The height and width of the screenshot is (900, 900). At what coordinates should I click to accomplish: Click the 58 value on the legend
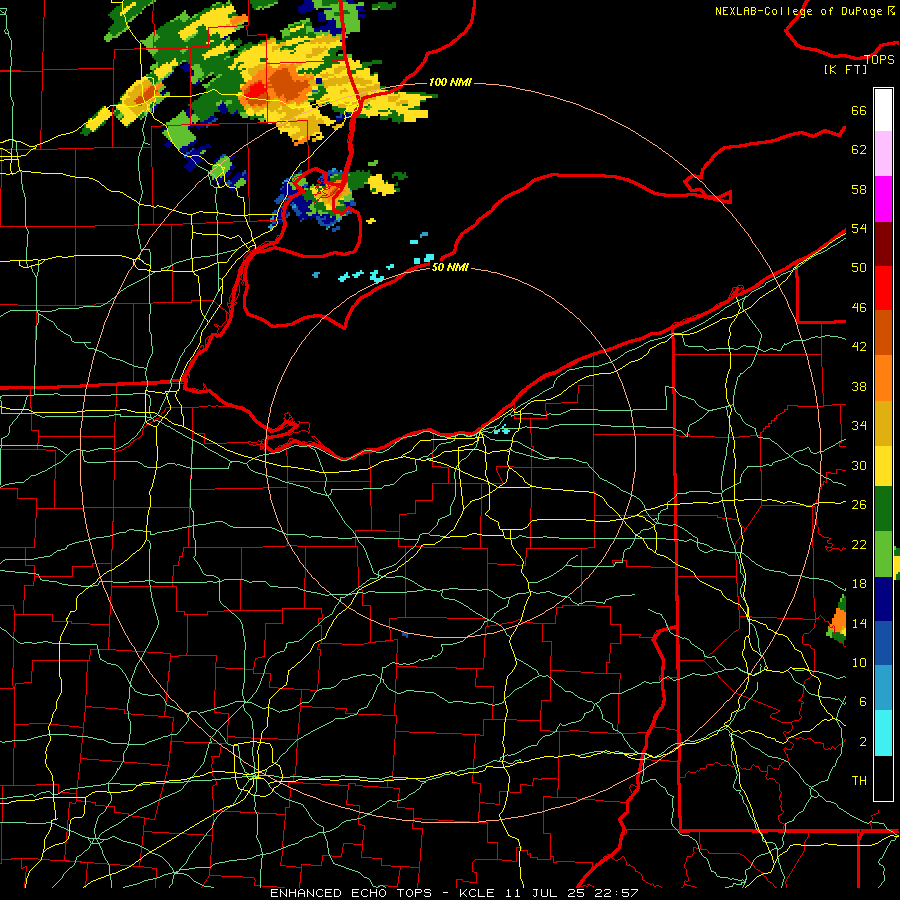pyautogui.click(x=859, y=189)
